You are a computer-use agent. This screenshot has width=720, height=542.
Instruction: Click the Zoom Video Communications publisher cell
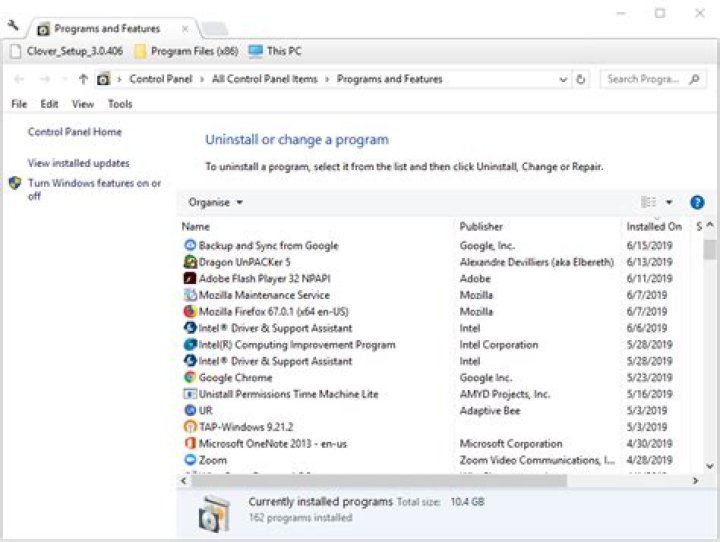[537, 460]
